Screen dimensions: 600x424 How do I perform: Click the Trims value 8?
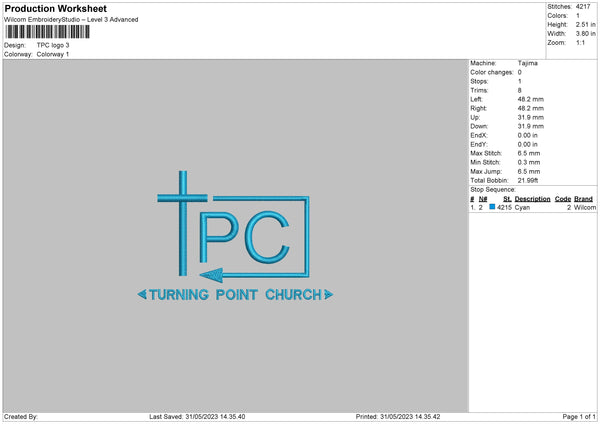point(520,90)
